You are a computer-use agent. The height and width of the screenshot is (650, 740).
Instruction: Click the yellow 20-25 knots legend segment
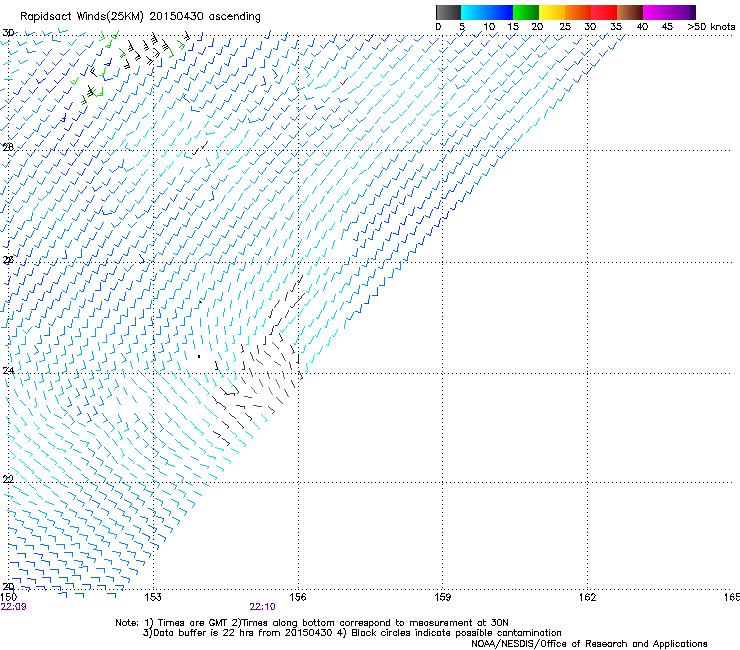[552, 12]
